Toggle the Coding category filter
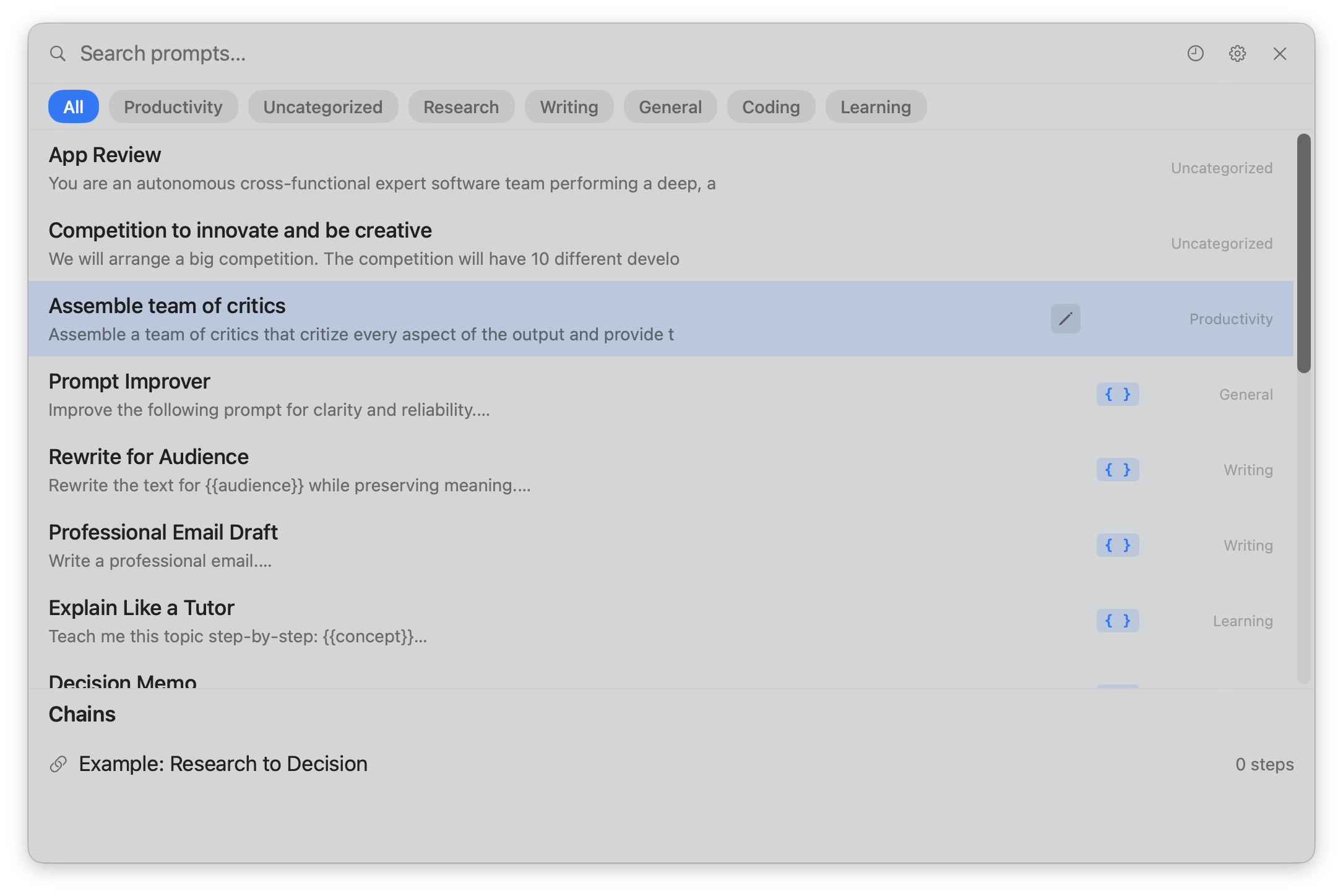Screen dimensions: 1343x896 point(771,106)
